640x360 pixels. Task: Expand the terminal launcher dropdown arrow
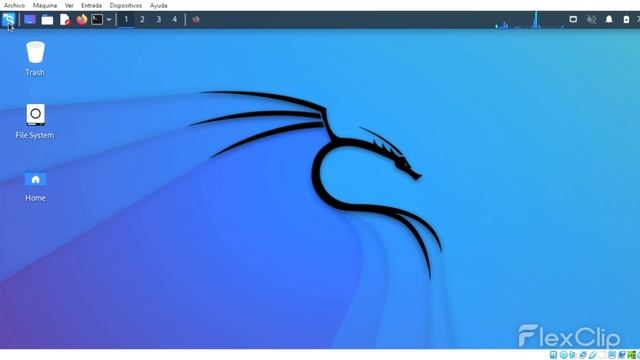click(109, 19)
